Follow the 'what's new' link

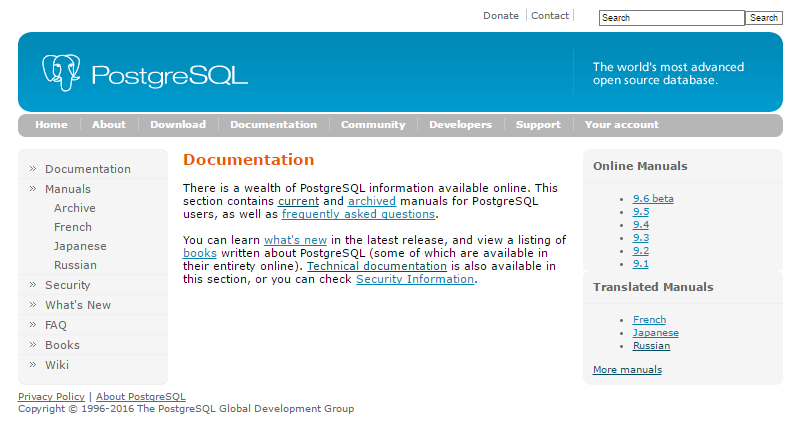click(295, 240)
